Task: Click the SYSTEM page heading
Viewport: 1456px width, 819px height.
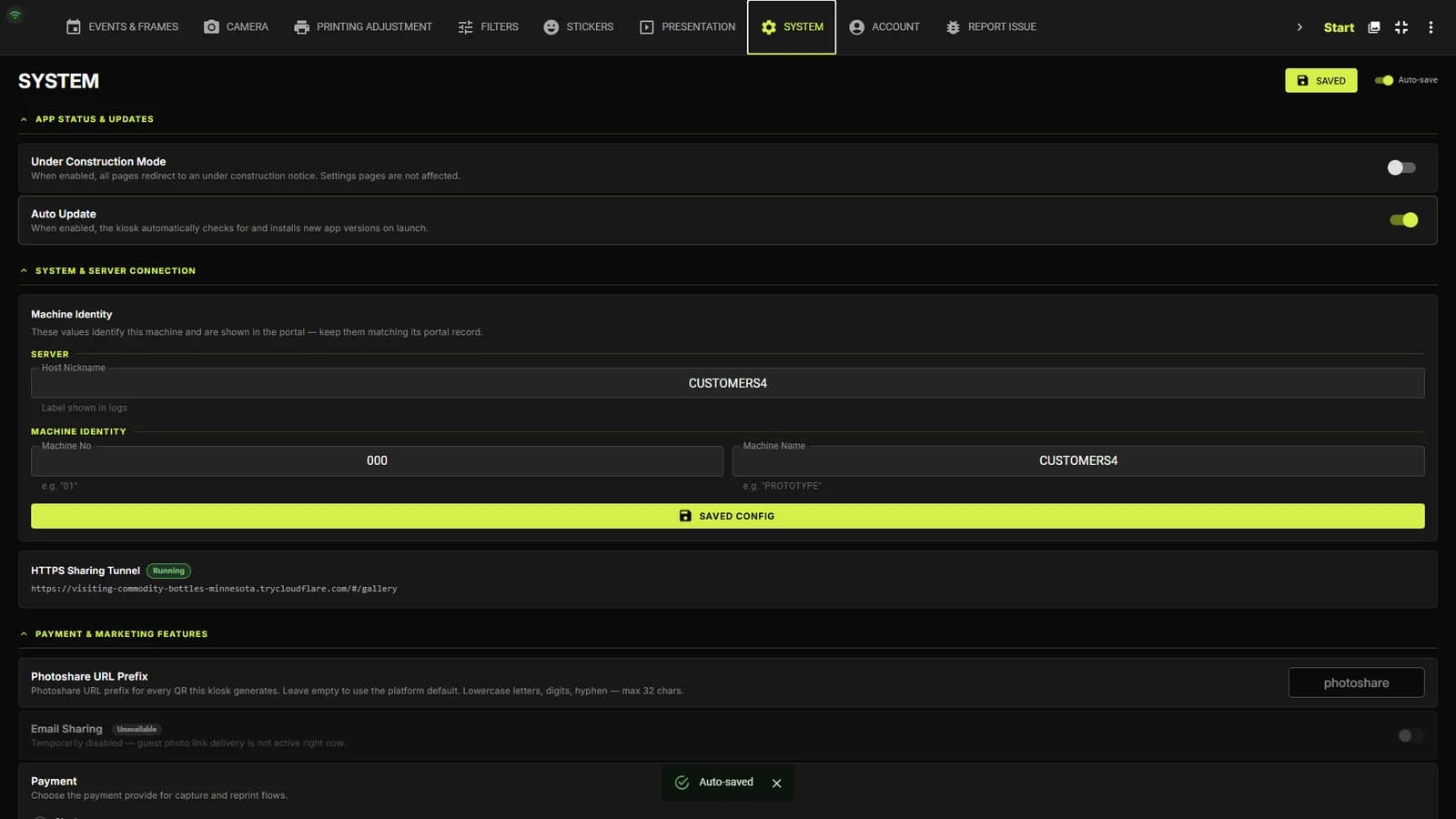Action: click(58, 81)
